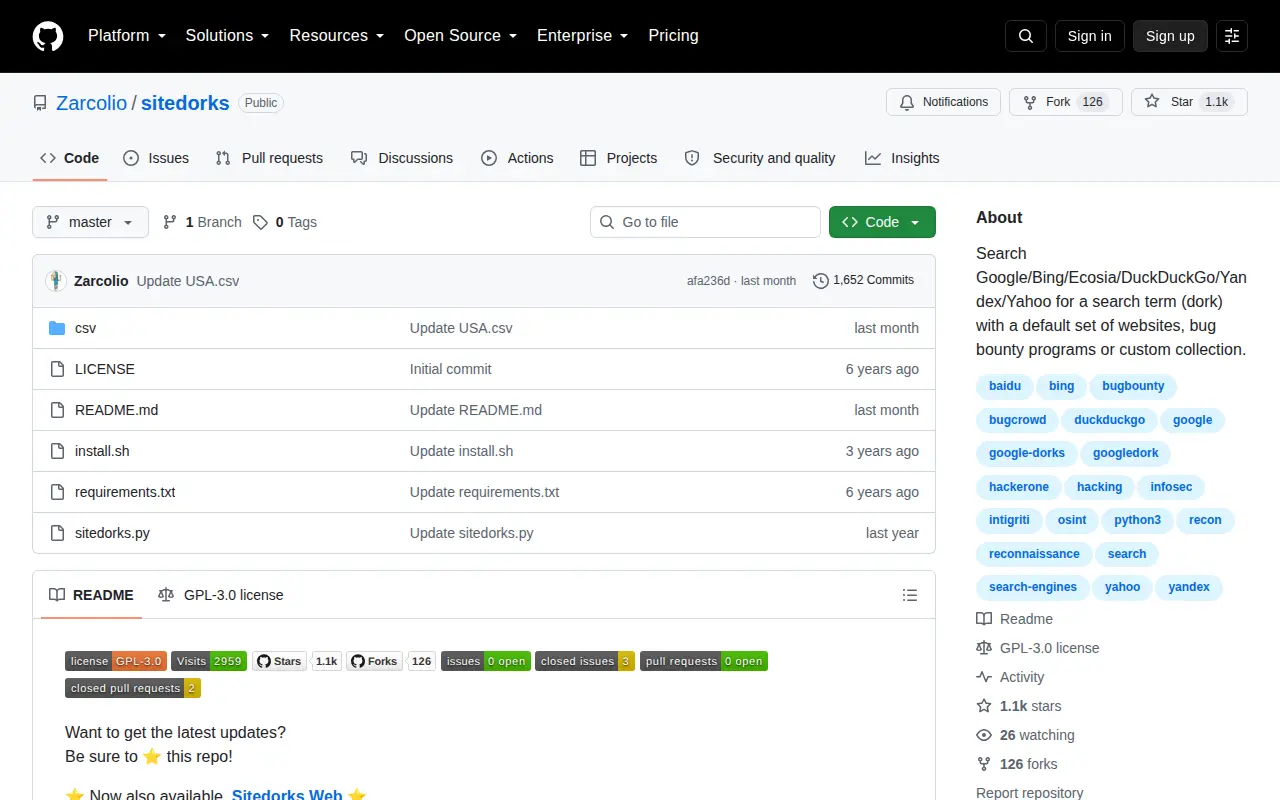
Task: Switch to the Issues tab
Action: coord(156,158)
